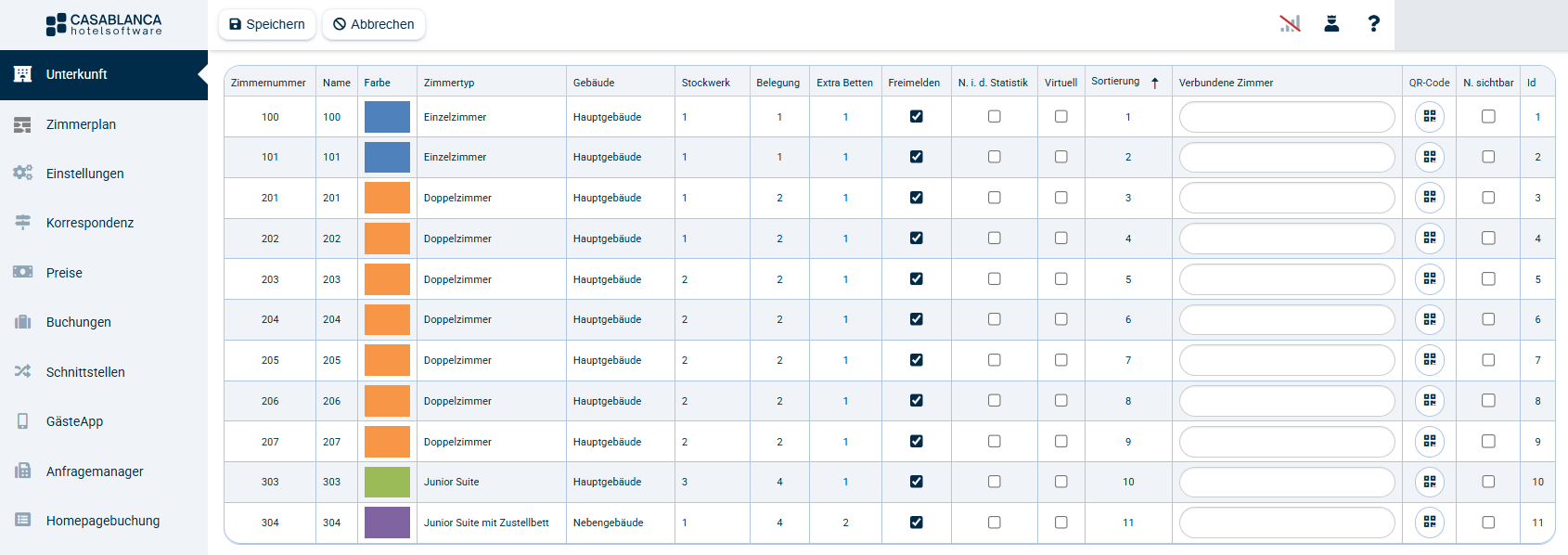Open QR-Code for room 101
This screenshot has height=555, width=1568.
click(x=1429, y=157)
